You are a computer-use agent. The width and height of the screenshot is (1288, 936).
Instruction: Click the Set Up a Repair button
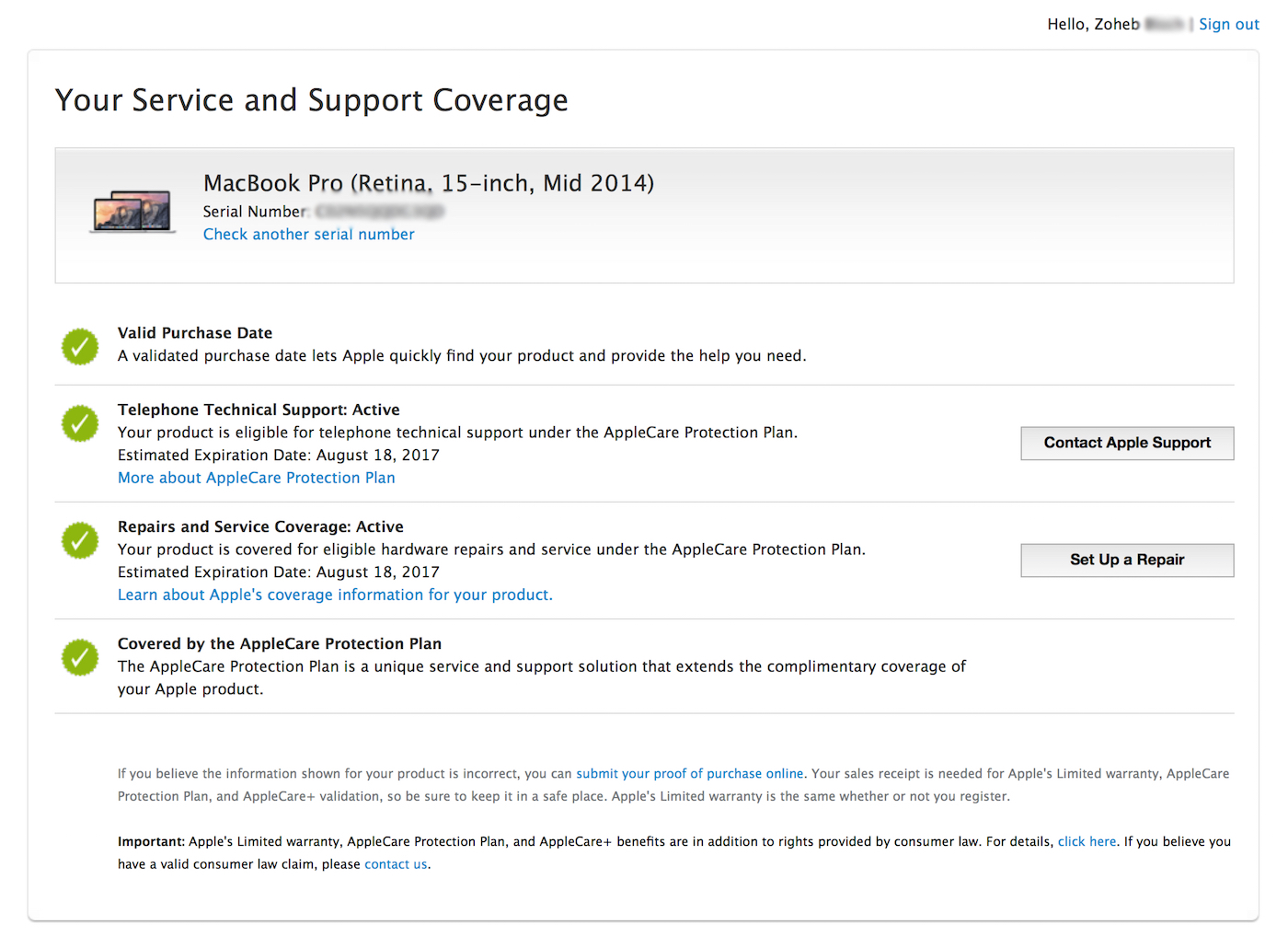[x=1127, y=560]
